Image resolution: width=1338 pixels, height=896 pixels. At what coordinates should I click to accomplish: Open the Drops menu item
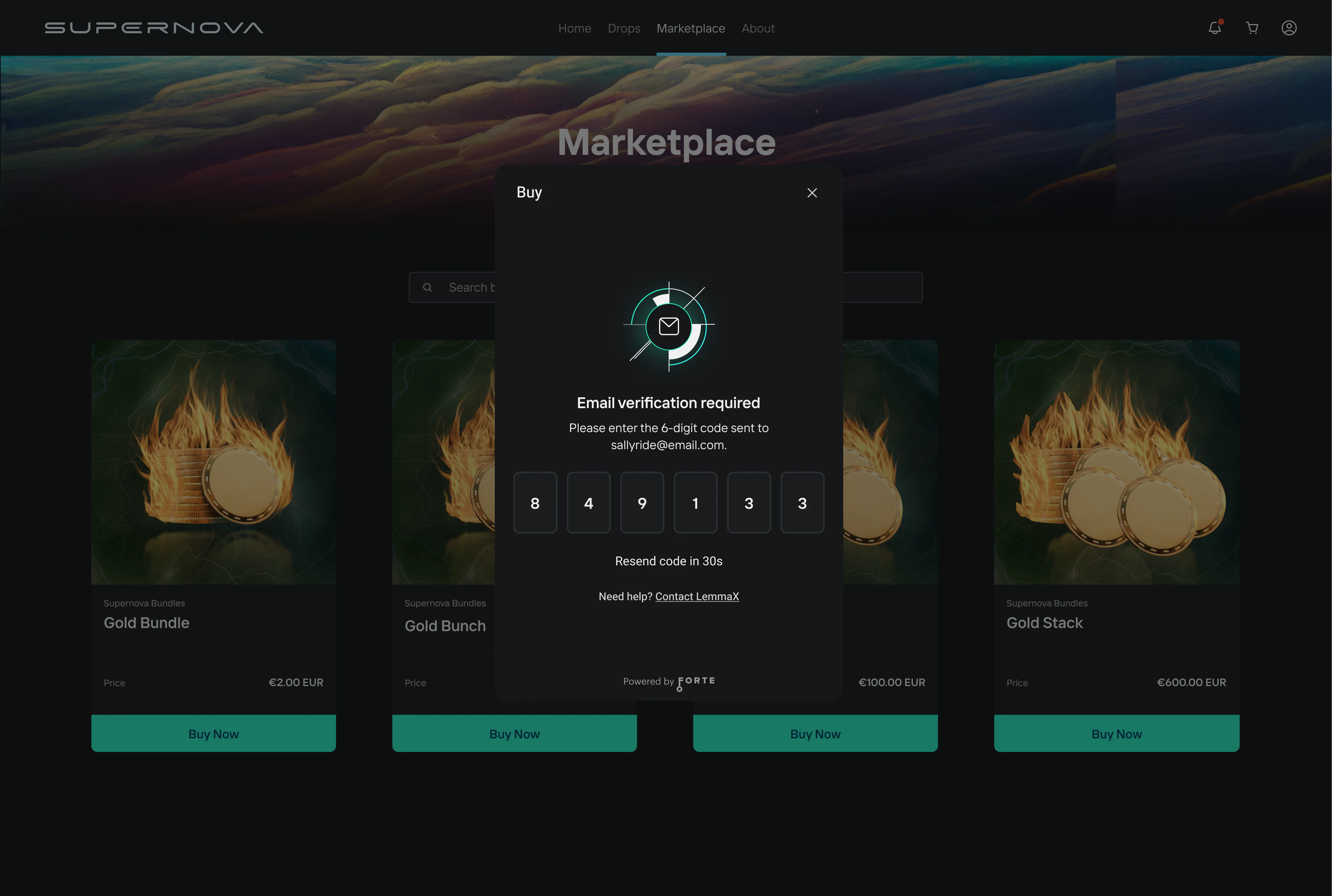point(623,28)
